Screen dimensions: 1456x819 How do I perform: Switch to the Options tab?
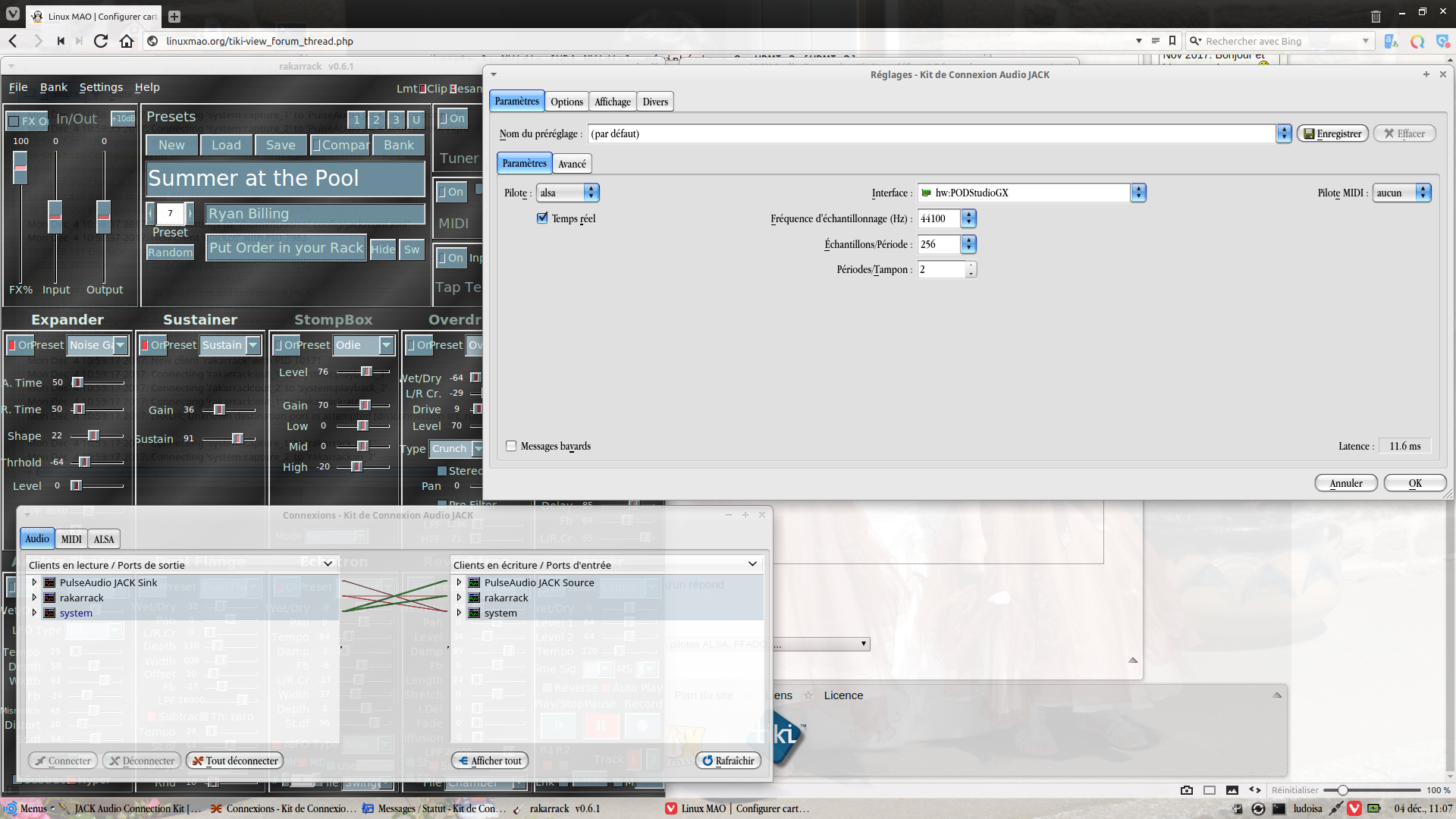(x=566, y=102)
